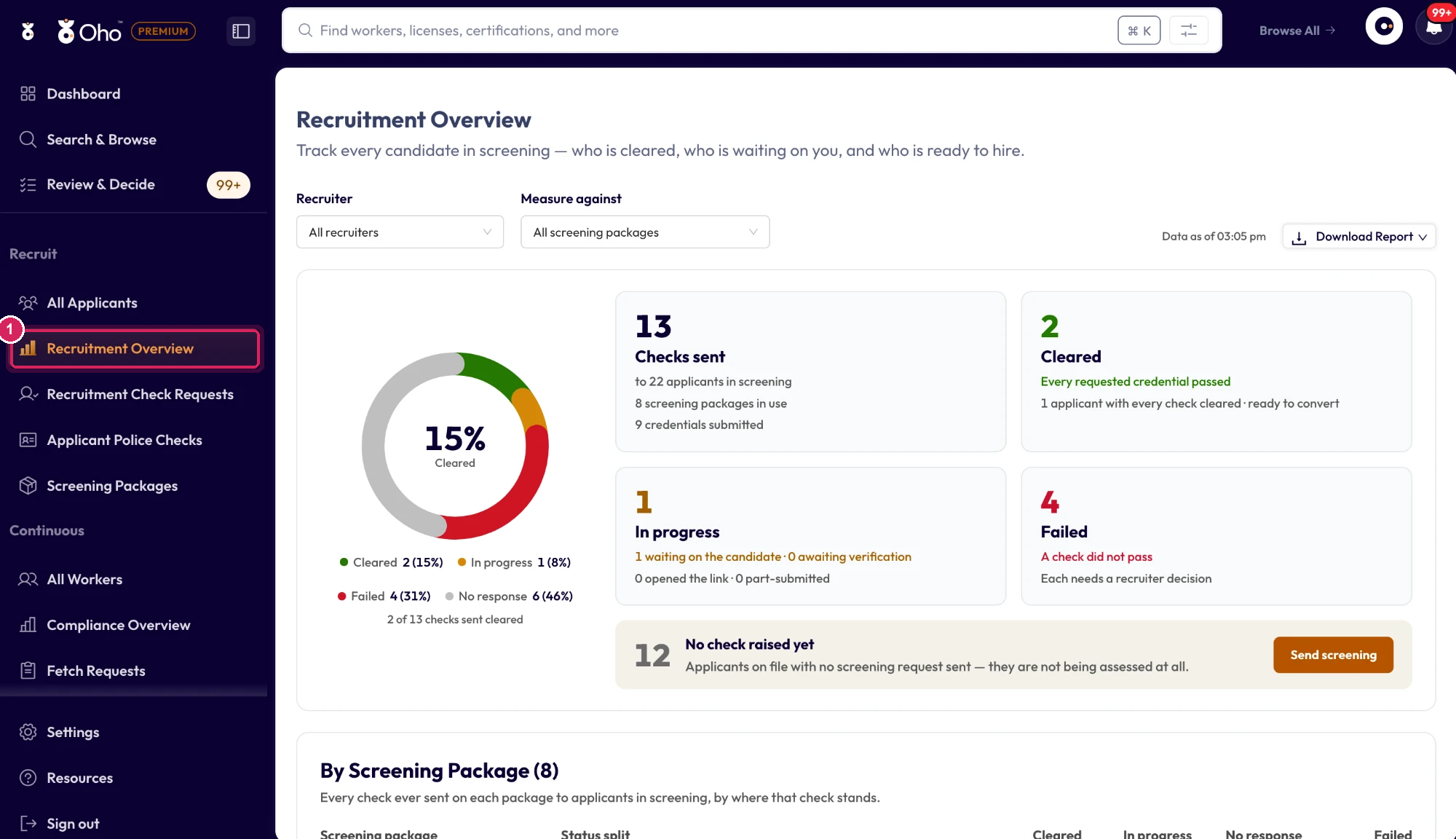
Task: Click the Cleared summary card
Action: tap(1216, 371)
